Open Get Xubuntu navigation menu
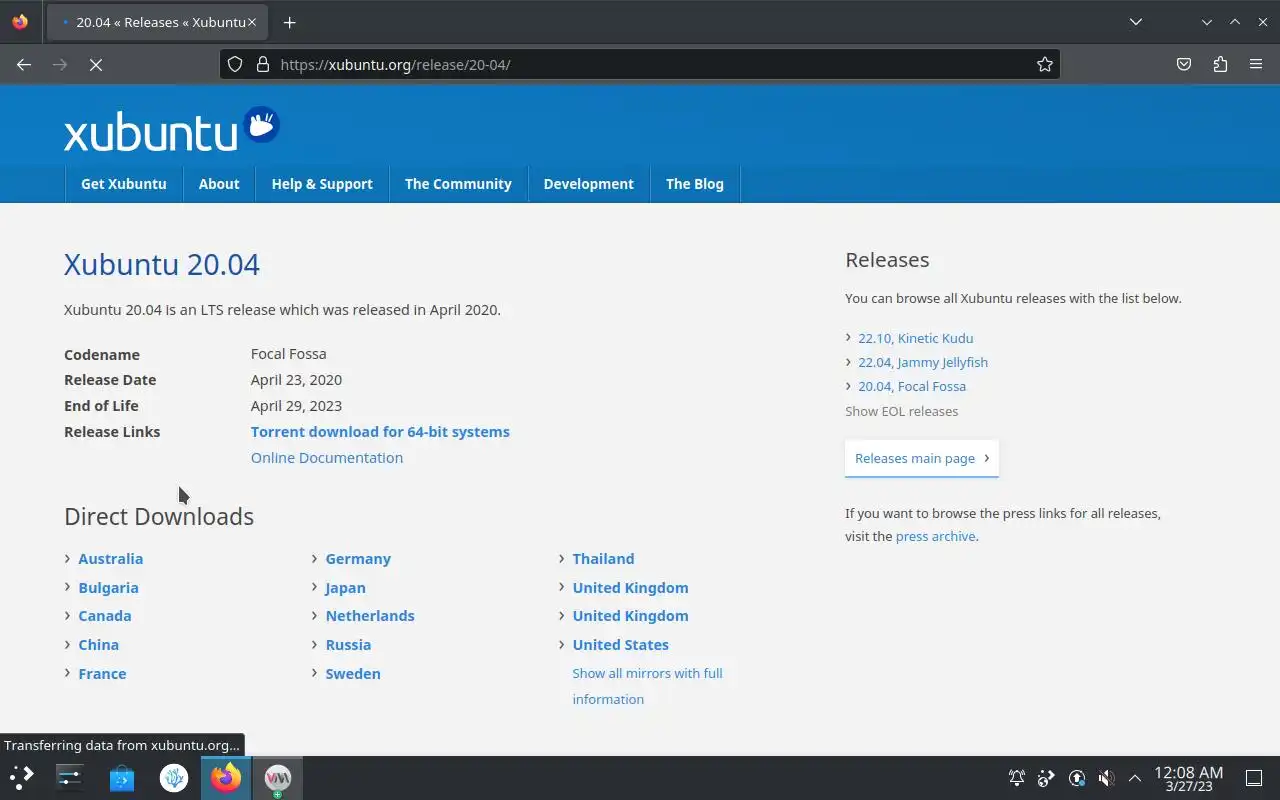 (124, 184)
